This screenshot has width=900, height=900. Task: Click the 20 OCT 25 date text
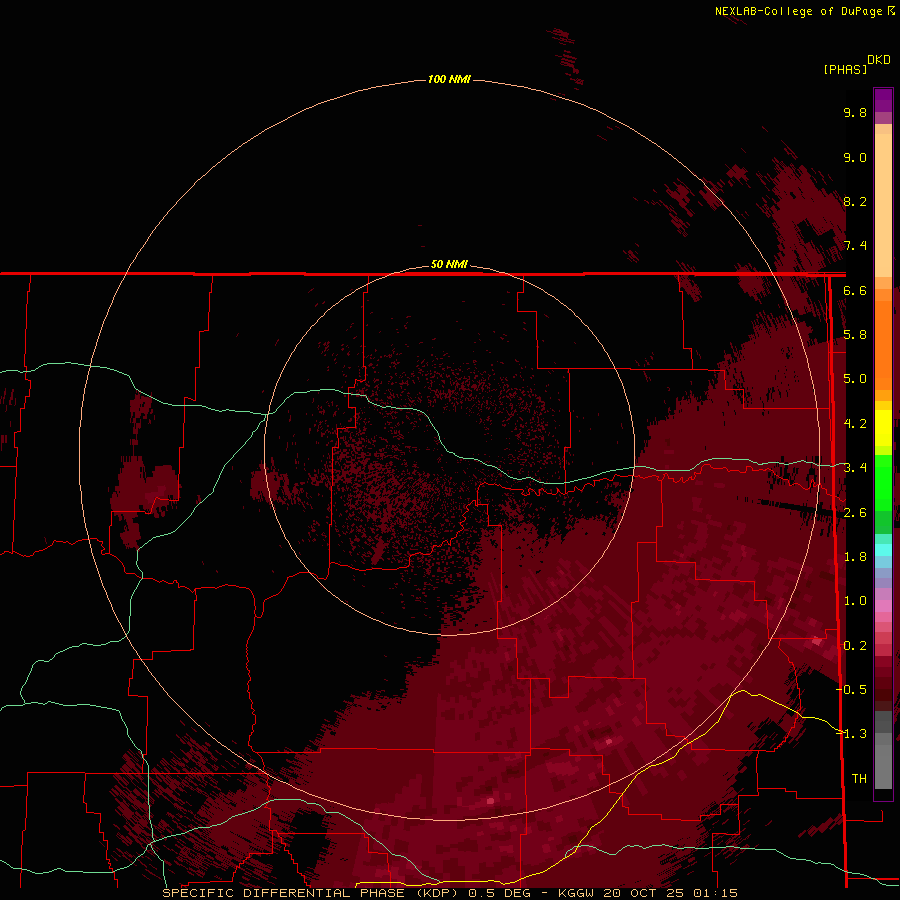click(x=646, y=893)
